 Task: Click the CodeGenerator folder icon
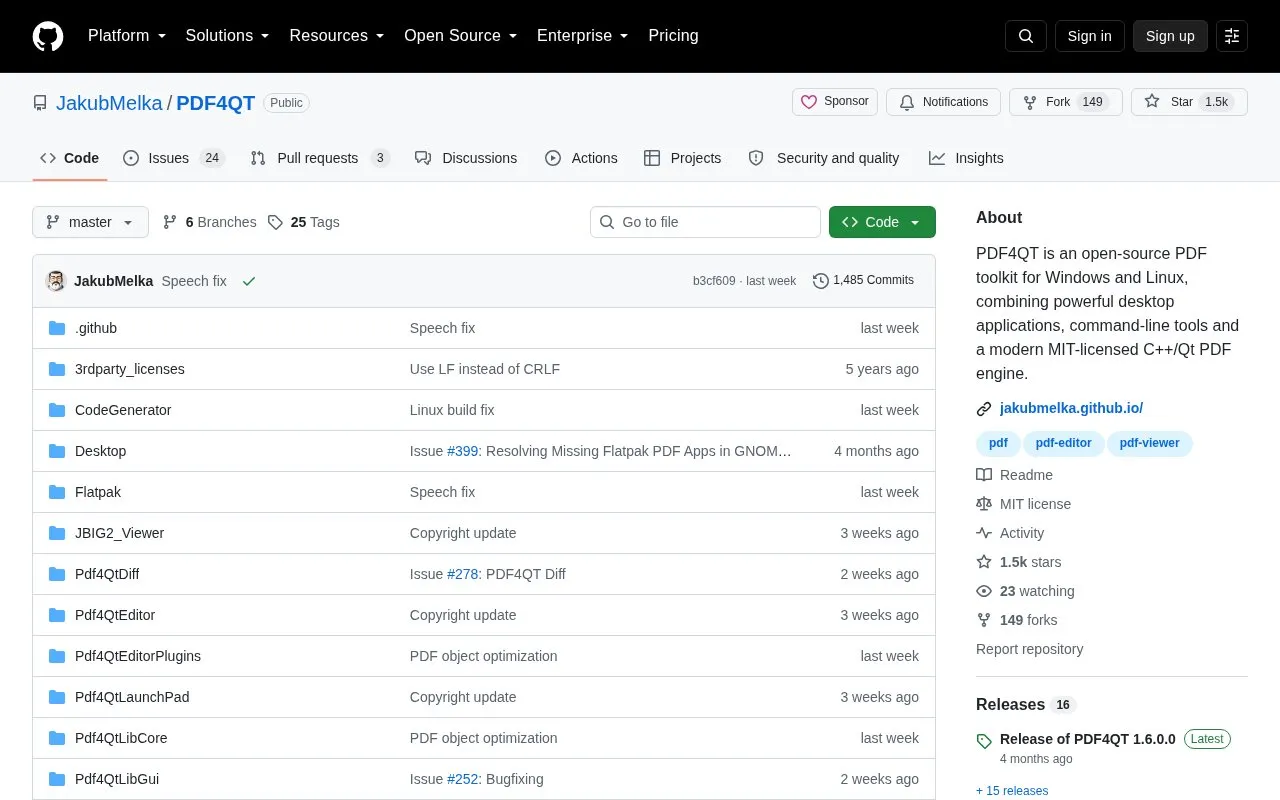[x=57, y=410]
